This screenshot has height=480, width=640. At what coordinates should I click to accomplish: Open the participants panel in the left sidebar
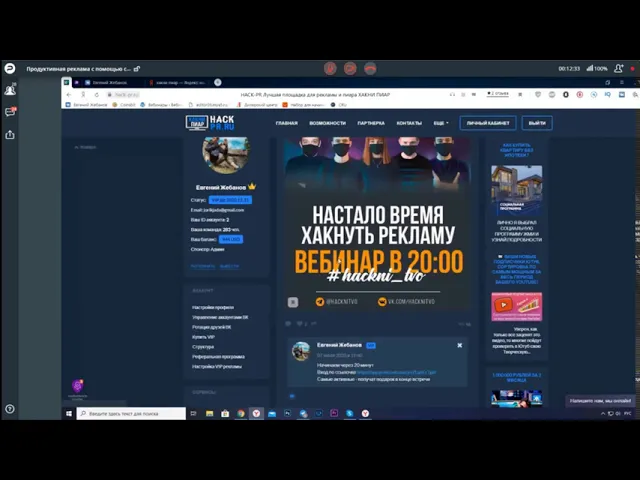coord(10,89)
